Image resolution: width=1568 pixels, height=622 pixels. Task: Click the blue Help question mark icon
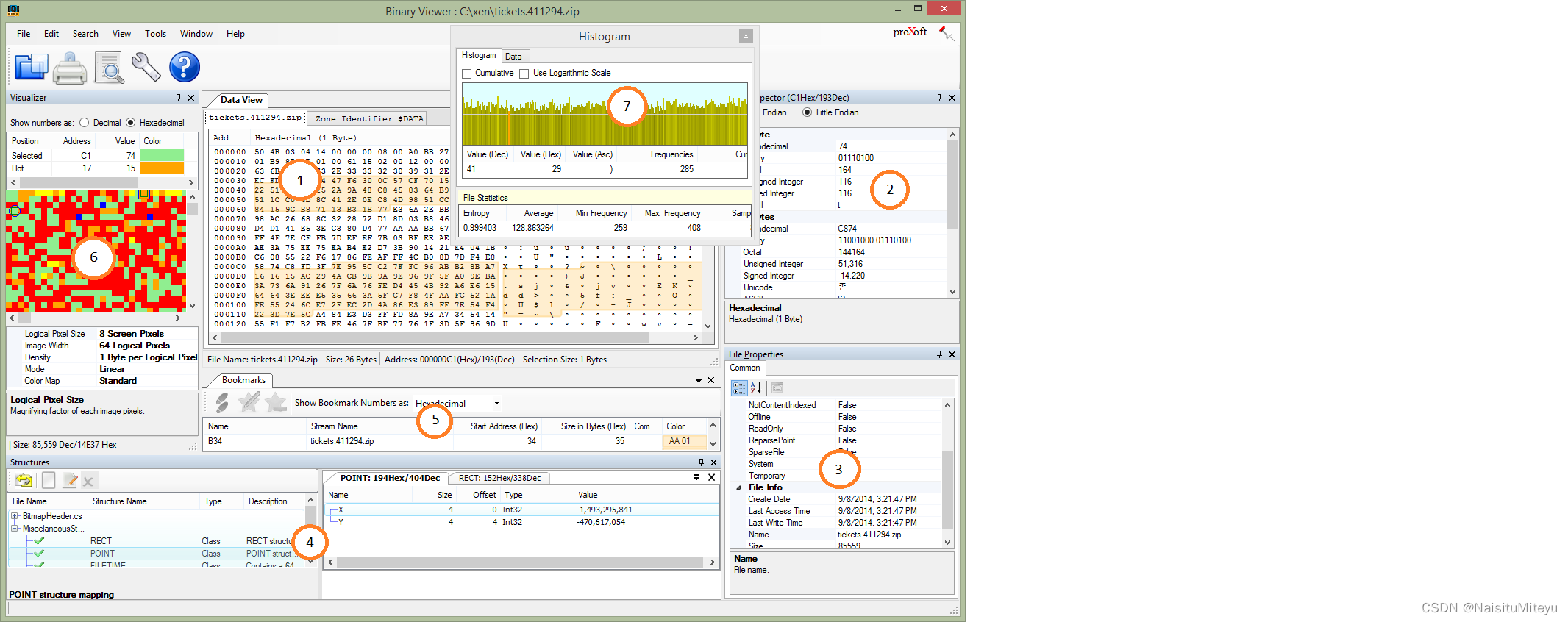pyautogui.click(x=185, y=67)
